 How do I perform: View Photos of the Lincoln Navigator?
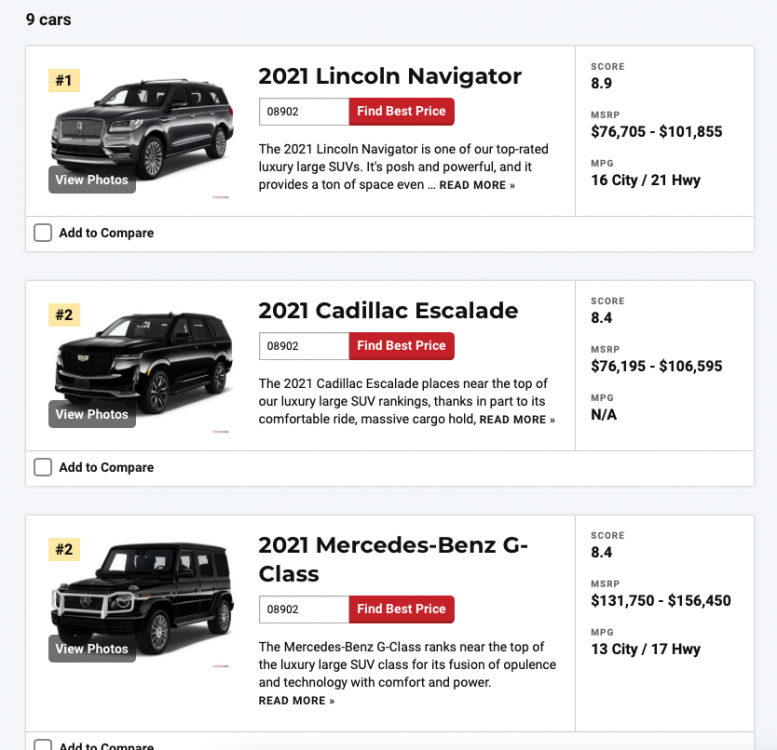click(x=92, y=180)
